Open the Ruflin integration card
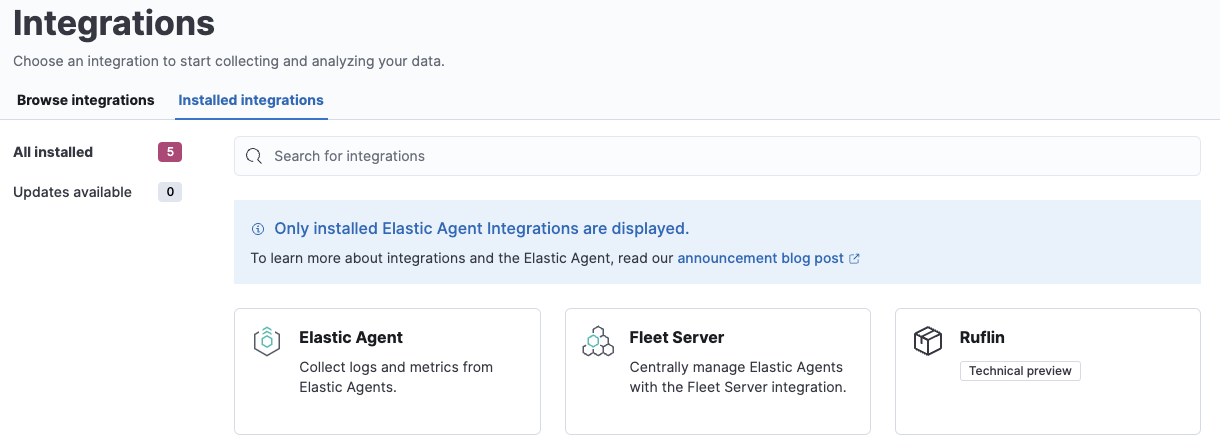Viewport: 1220px width, 448px height. (x=1048, y=371)
